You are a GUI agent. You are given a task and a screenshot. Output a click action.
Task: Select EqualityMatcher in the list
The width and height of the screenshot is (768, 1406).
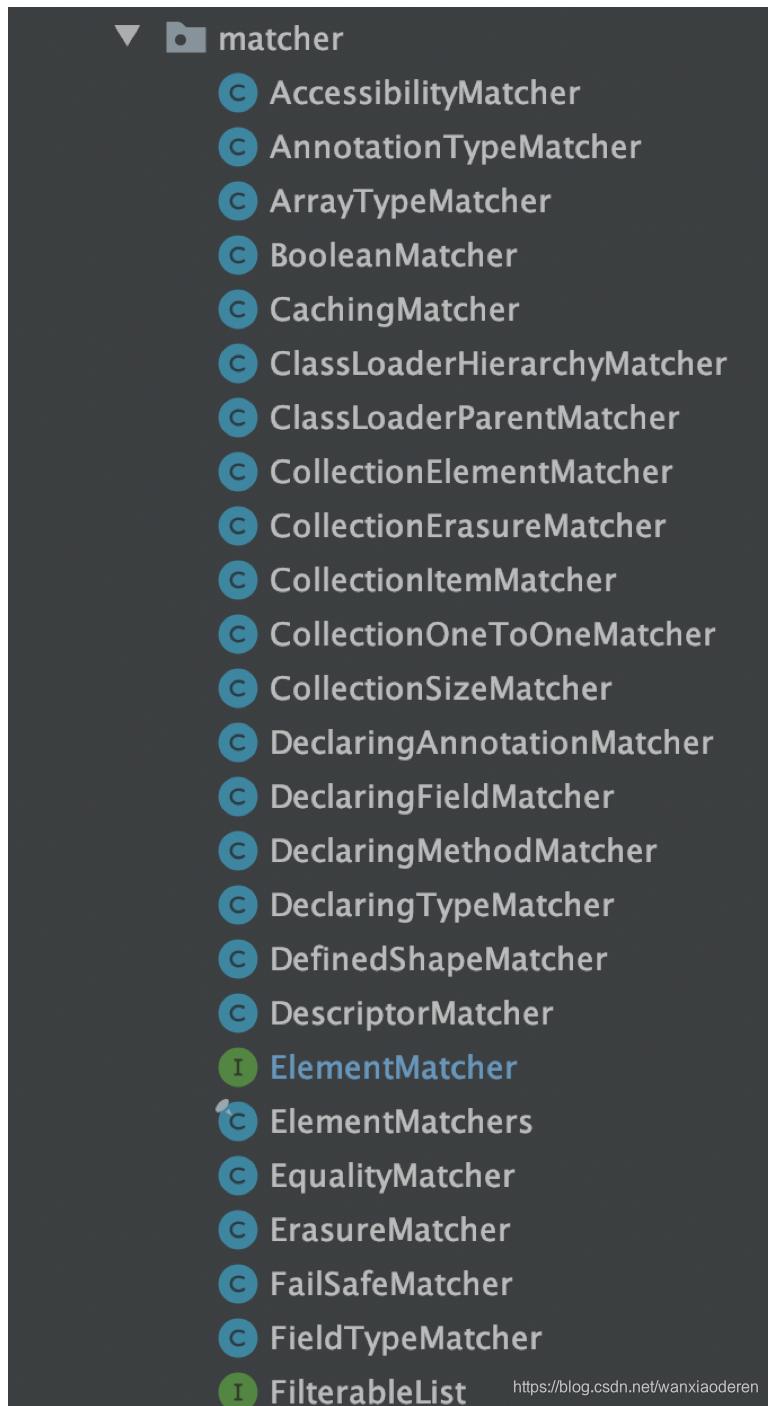pos(392,1176)
